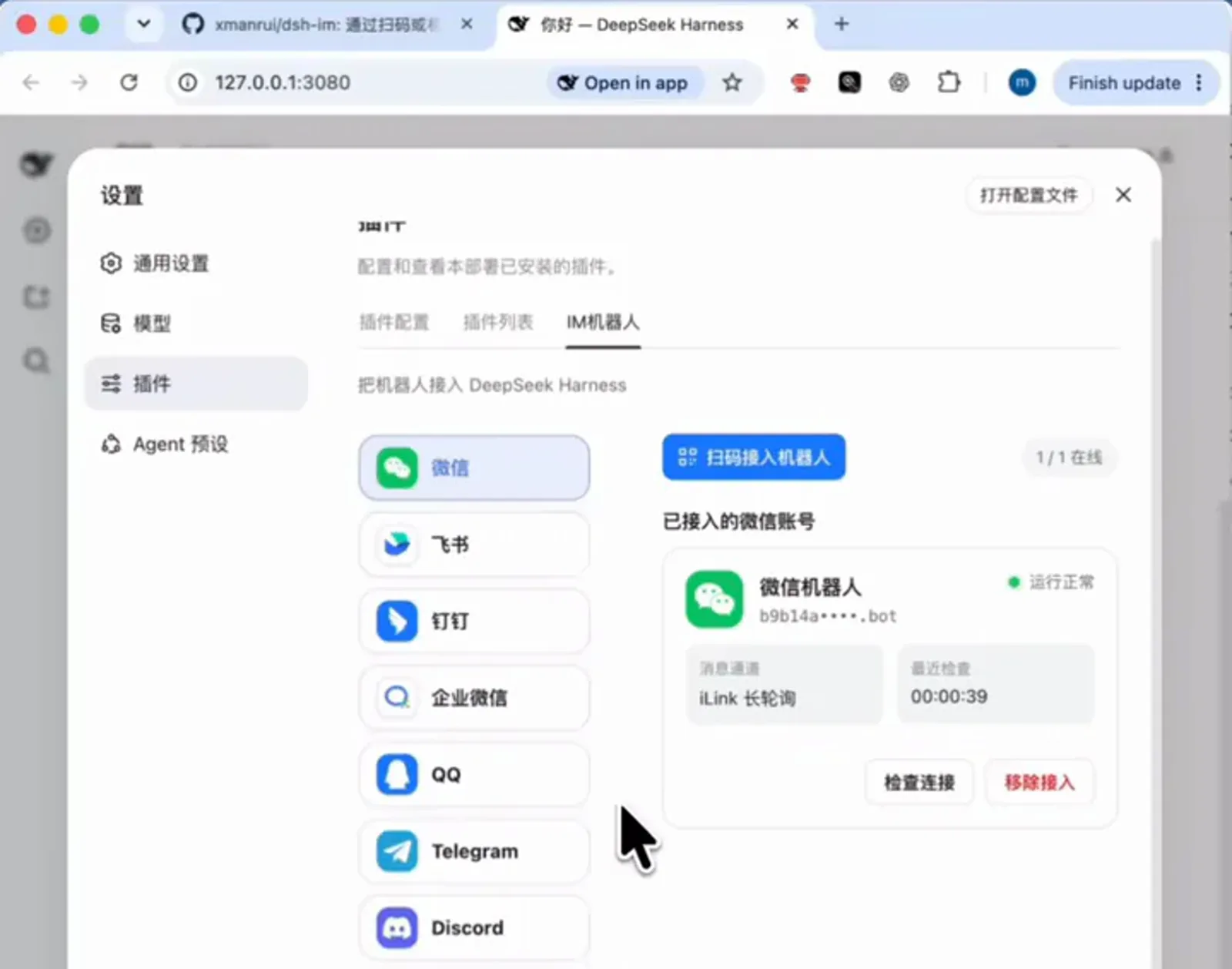
Task: Close the xmanrui/dsh-im GitHub tab
Action: click(x=467, y=25)
